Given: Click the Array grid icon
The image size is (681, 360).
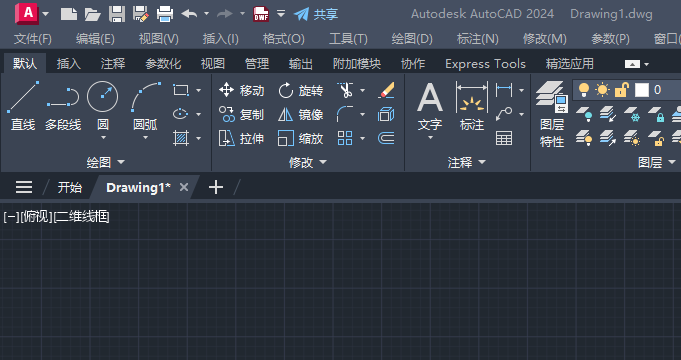Looking at the screenshot, I should coord(345,139).
